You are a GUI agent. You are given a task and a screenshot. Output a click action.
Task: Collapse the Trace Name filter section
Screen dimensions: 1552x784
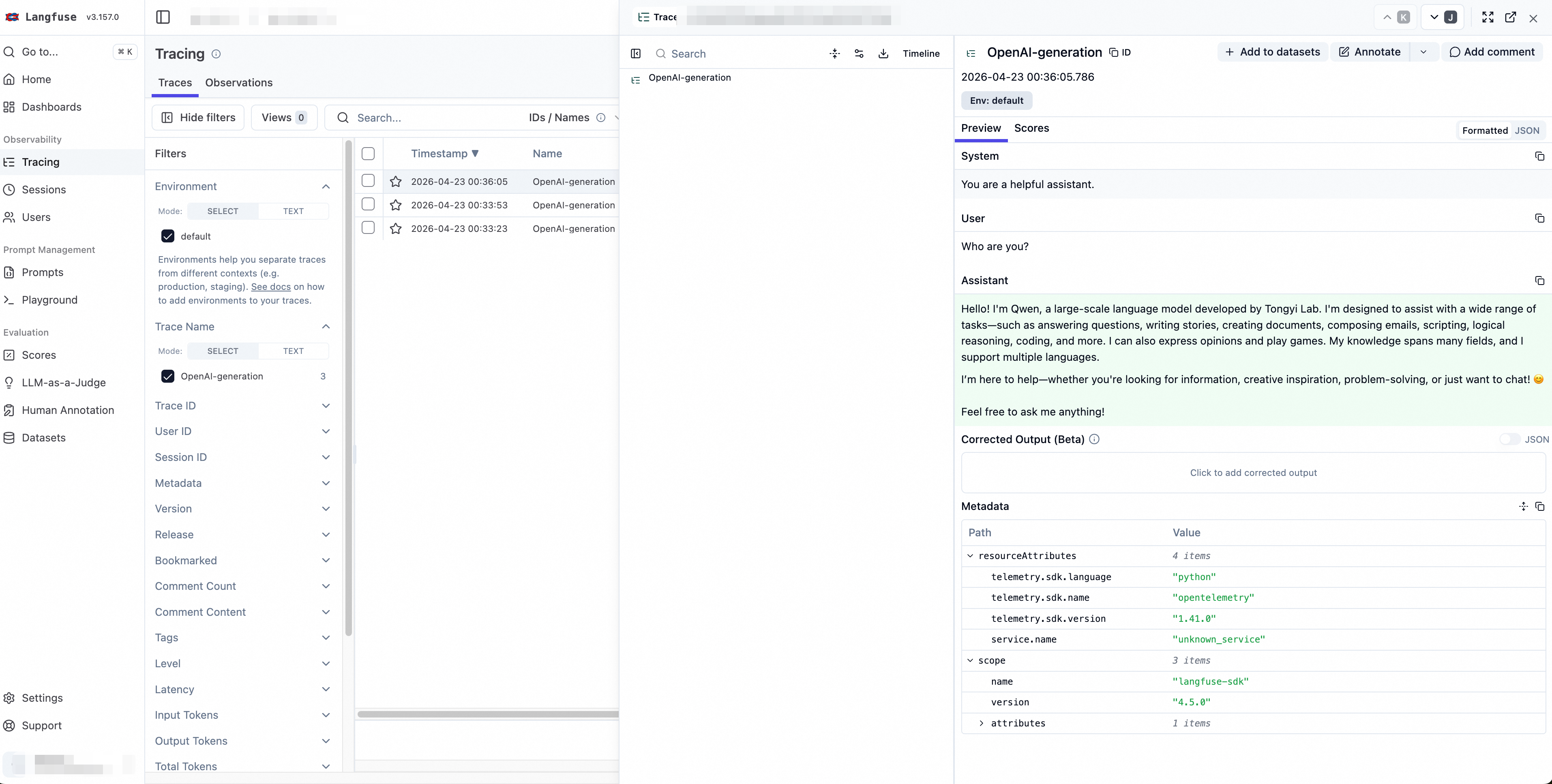(326, 326)
